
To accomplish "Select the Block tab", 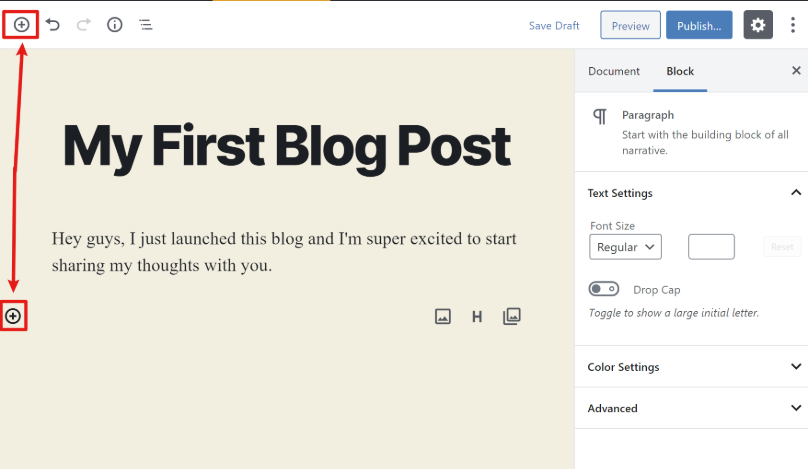I will pos(680,71).
